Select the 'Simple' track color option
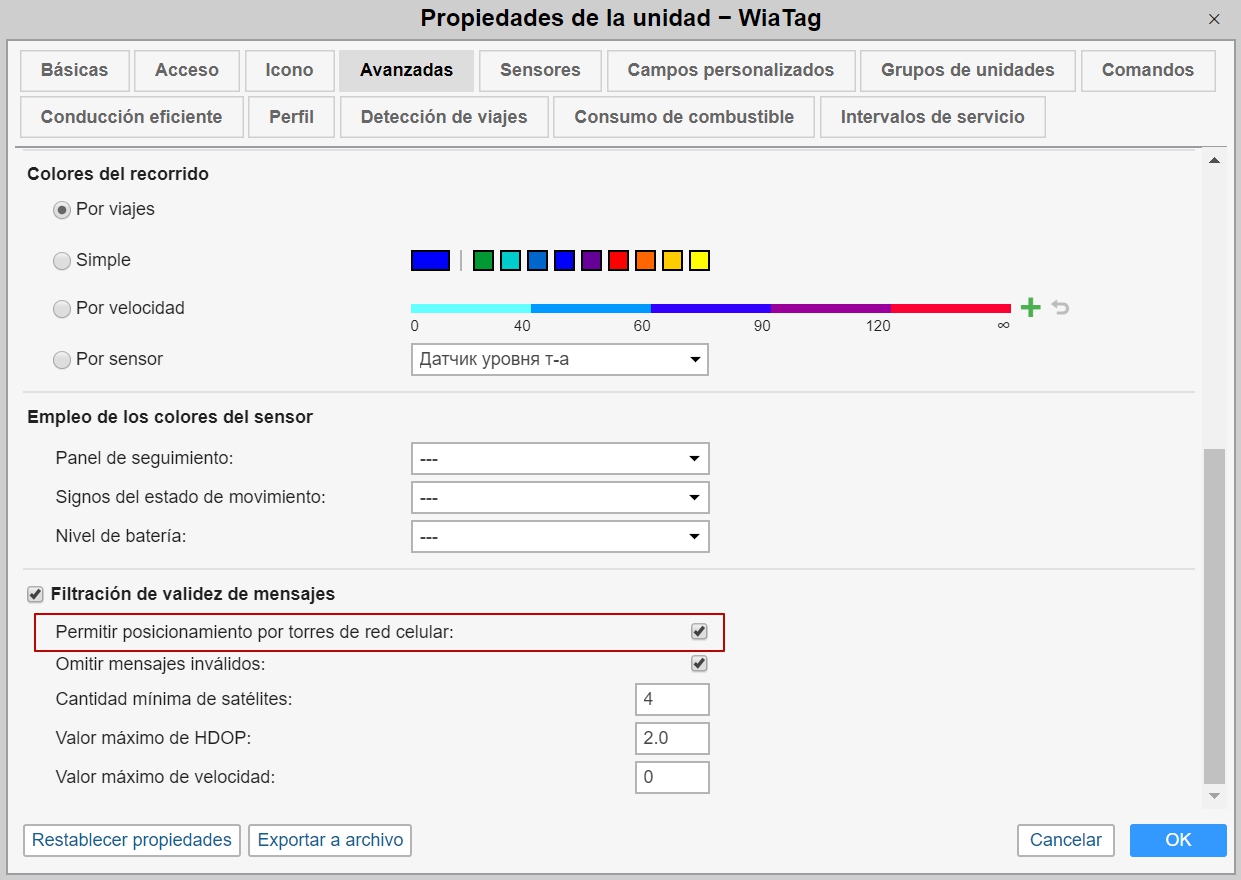The image size is (1241, 880). click(x=62, y=261)
